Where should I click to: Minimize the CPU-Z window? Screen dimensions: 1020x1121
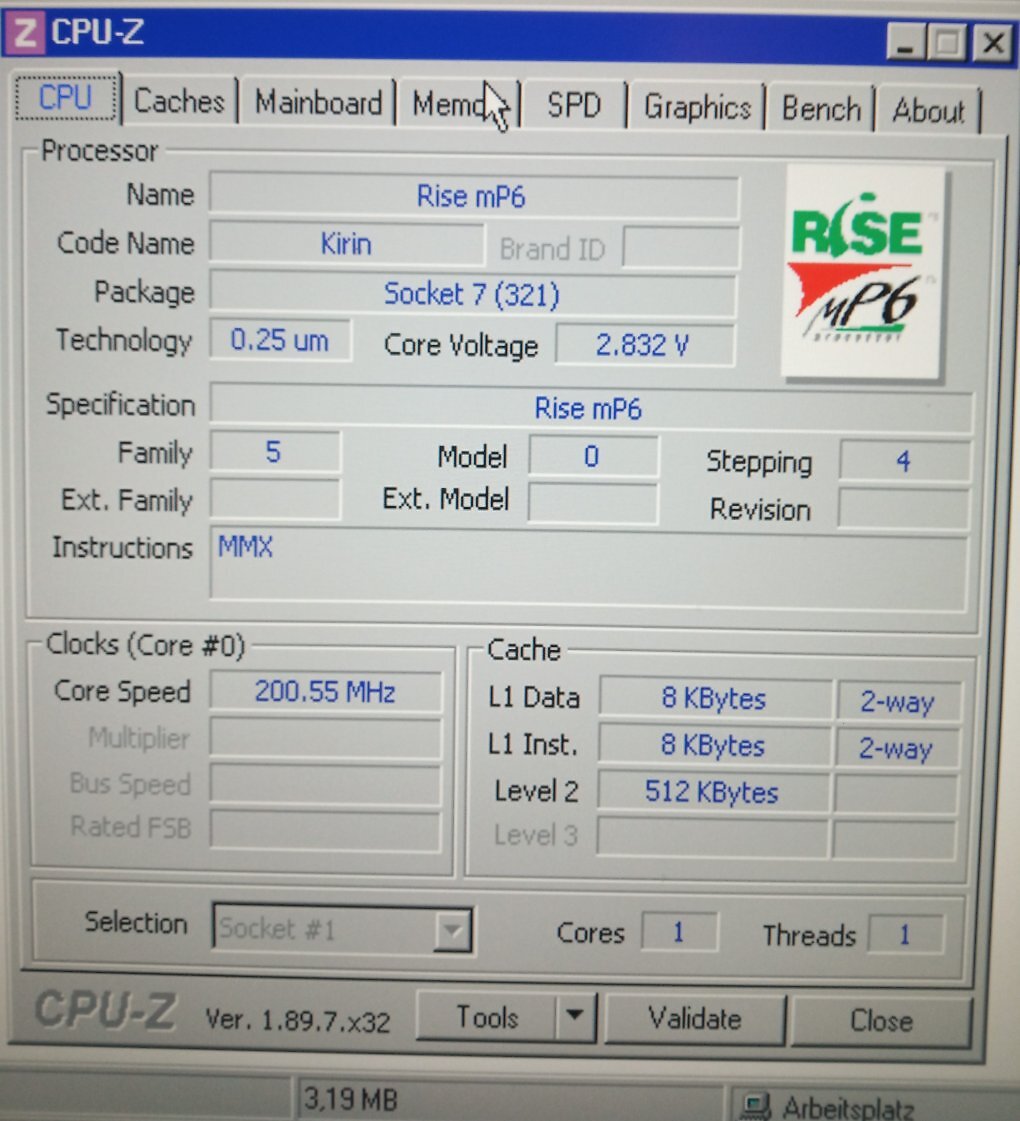tap(905, 43)
